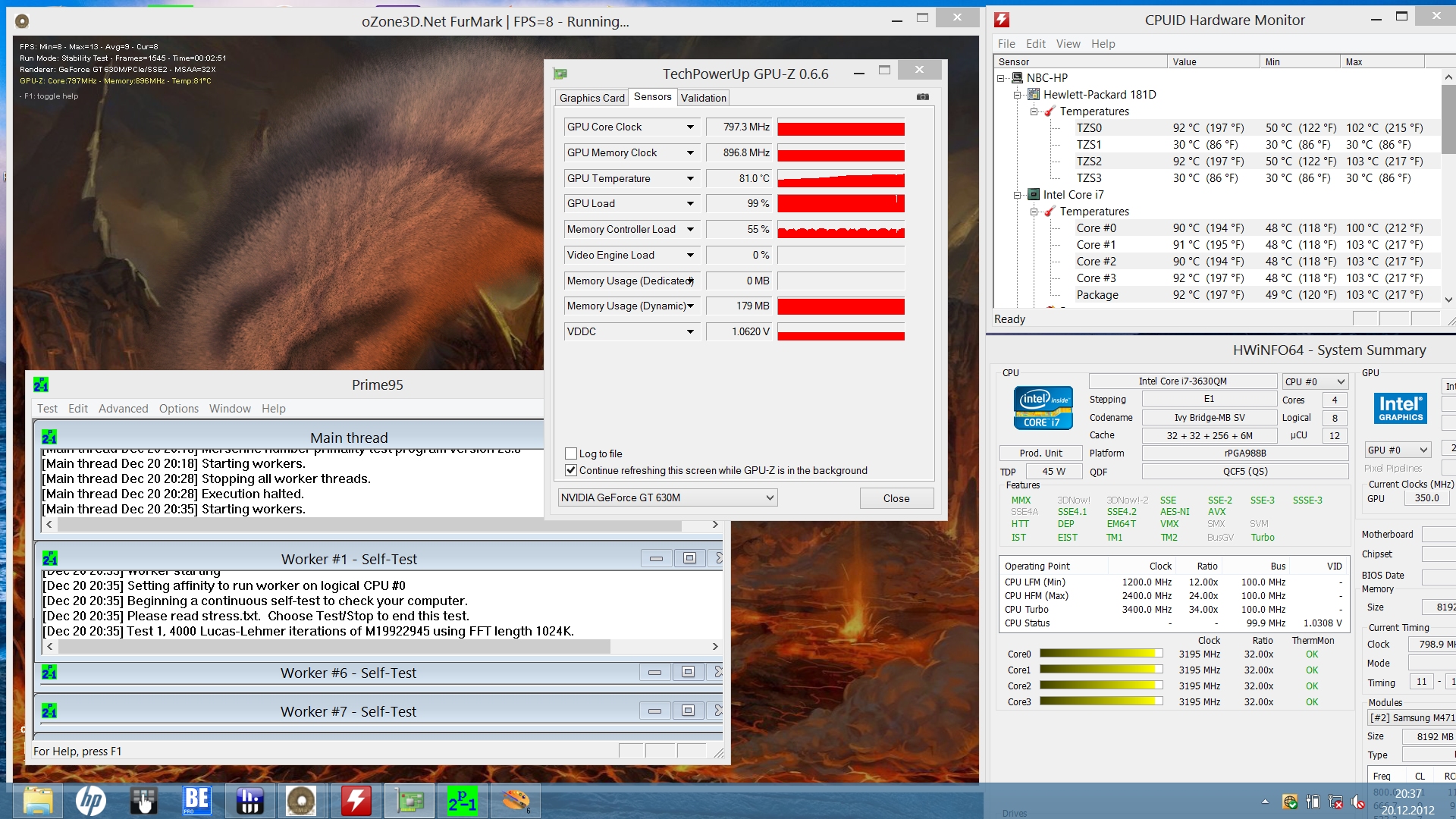Click the Worker #1 Self-Test window icon

[49, 559]
